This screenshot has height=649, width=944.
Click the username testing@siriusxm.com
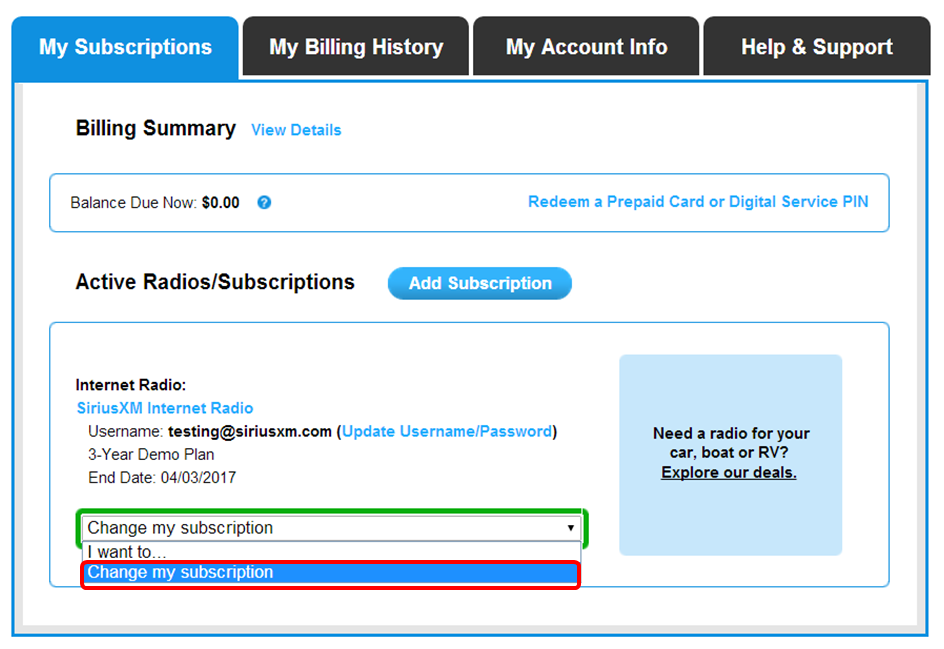[x=250, y=432]
